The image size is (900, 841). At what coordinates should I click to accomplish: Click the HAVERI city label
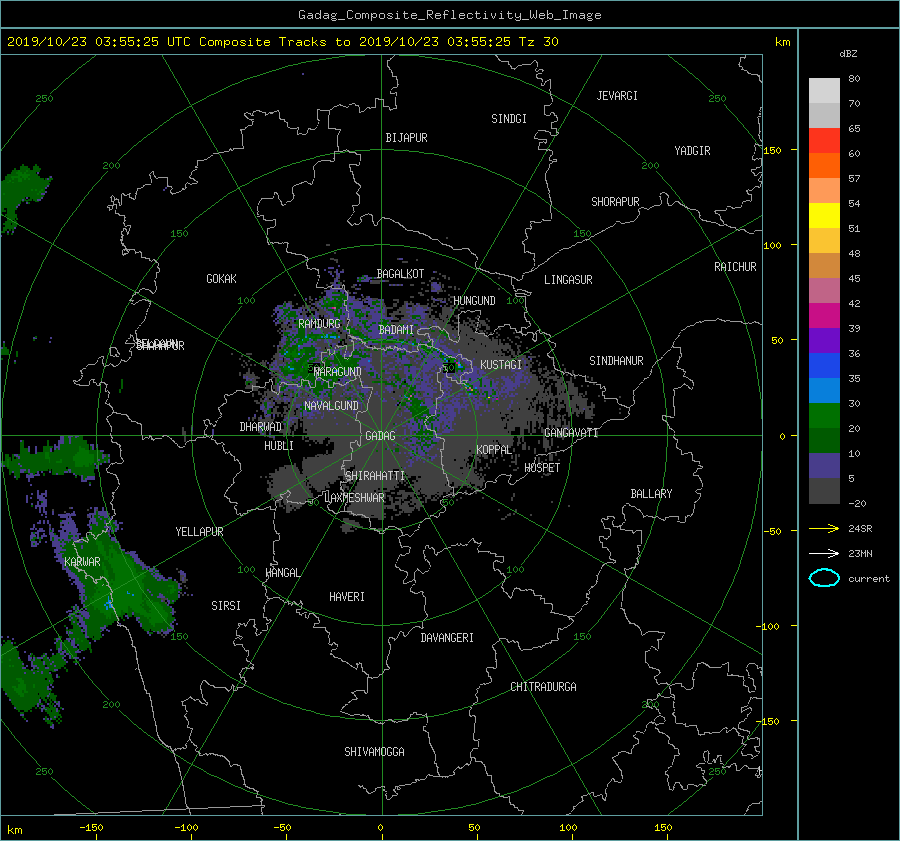(347, 597)
